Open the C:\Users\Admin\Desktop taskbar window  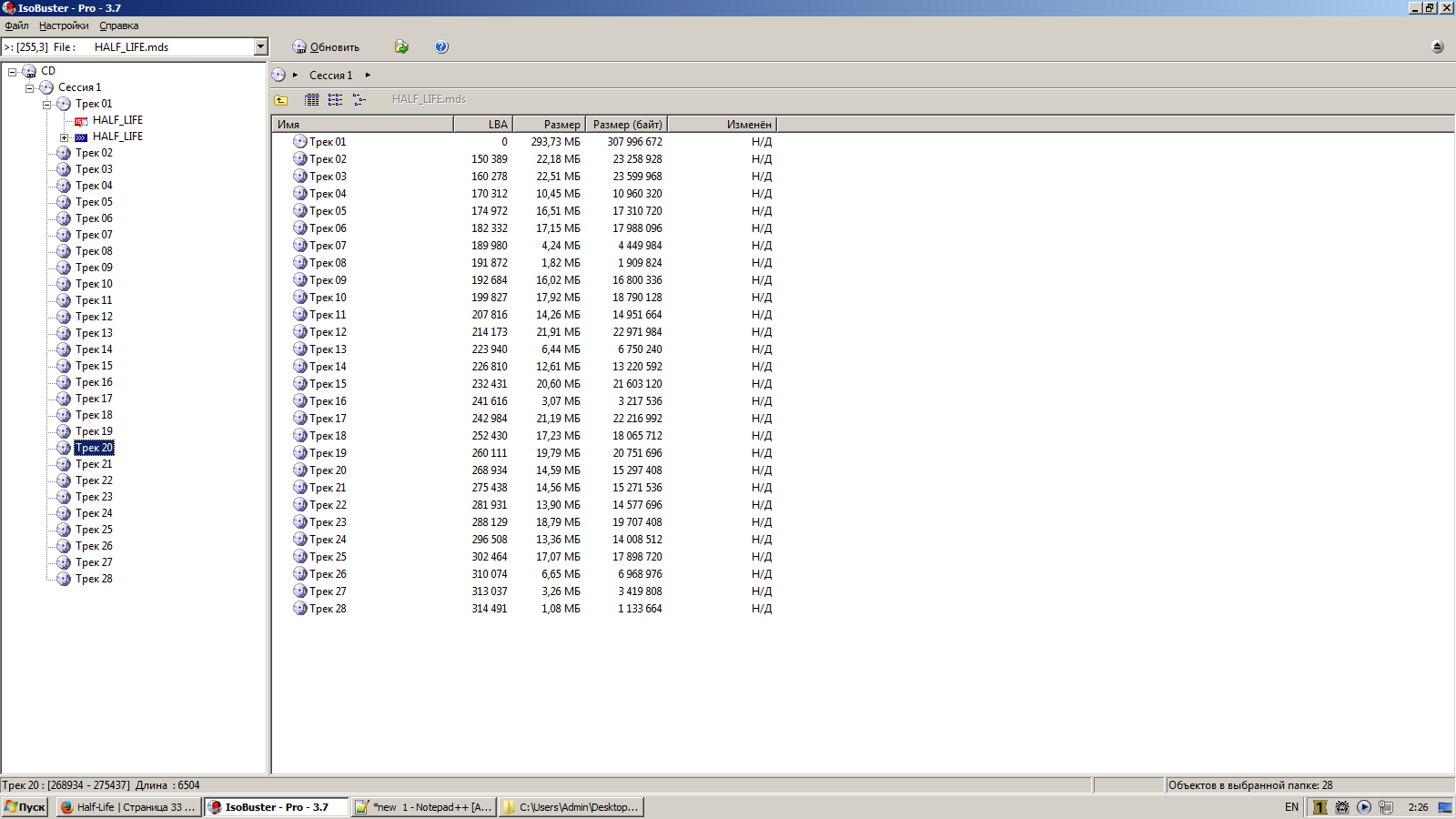point(571,807)
